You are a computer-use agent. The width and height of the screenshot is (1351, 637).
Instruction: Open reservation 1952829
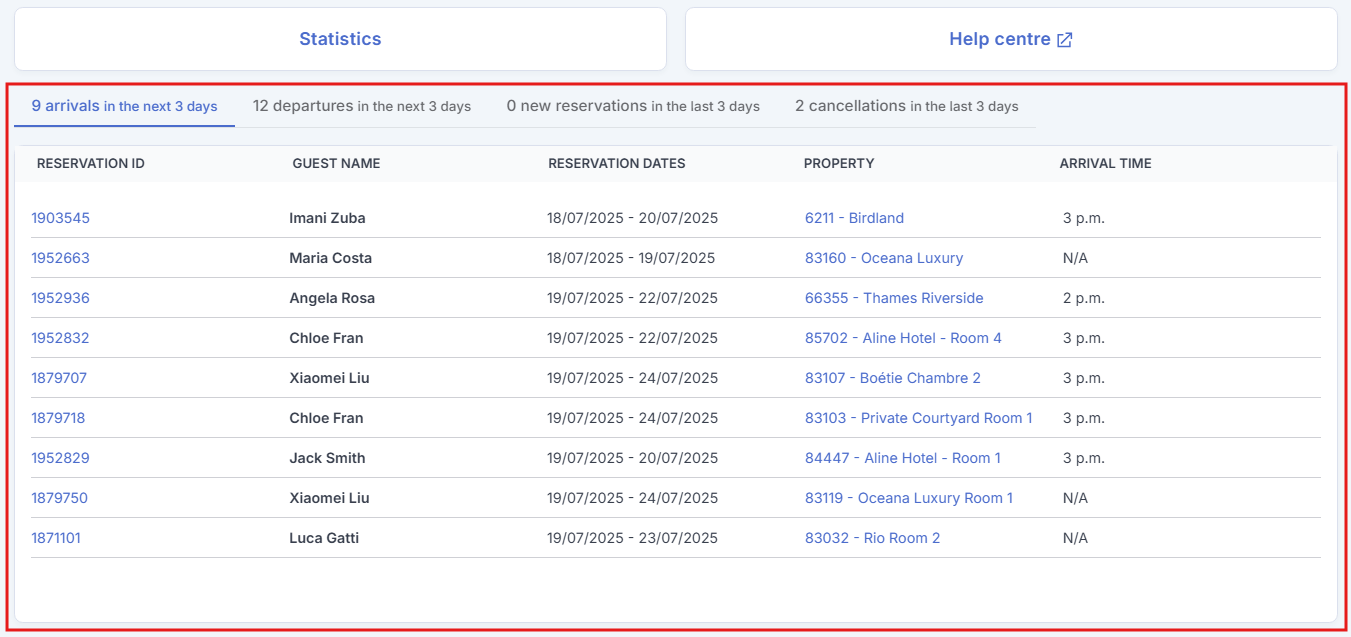click(x=60, y=458)
